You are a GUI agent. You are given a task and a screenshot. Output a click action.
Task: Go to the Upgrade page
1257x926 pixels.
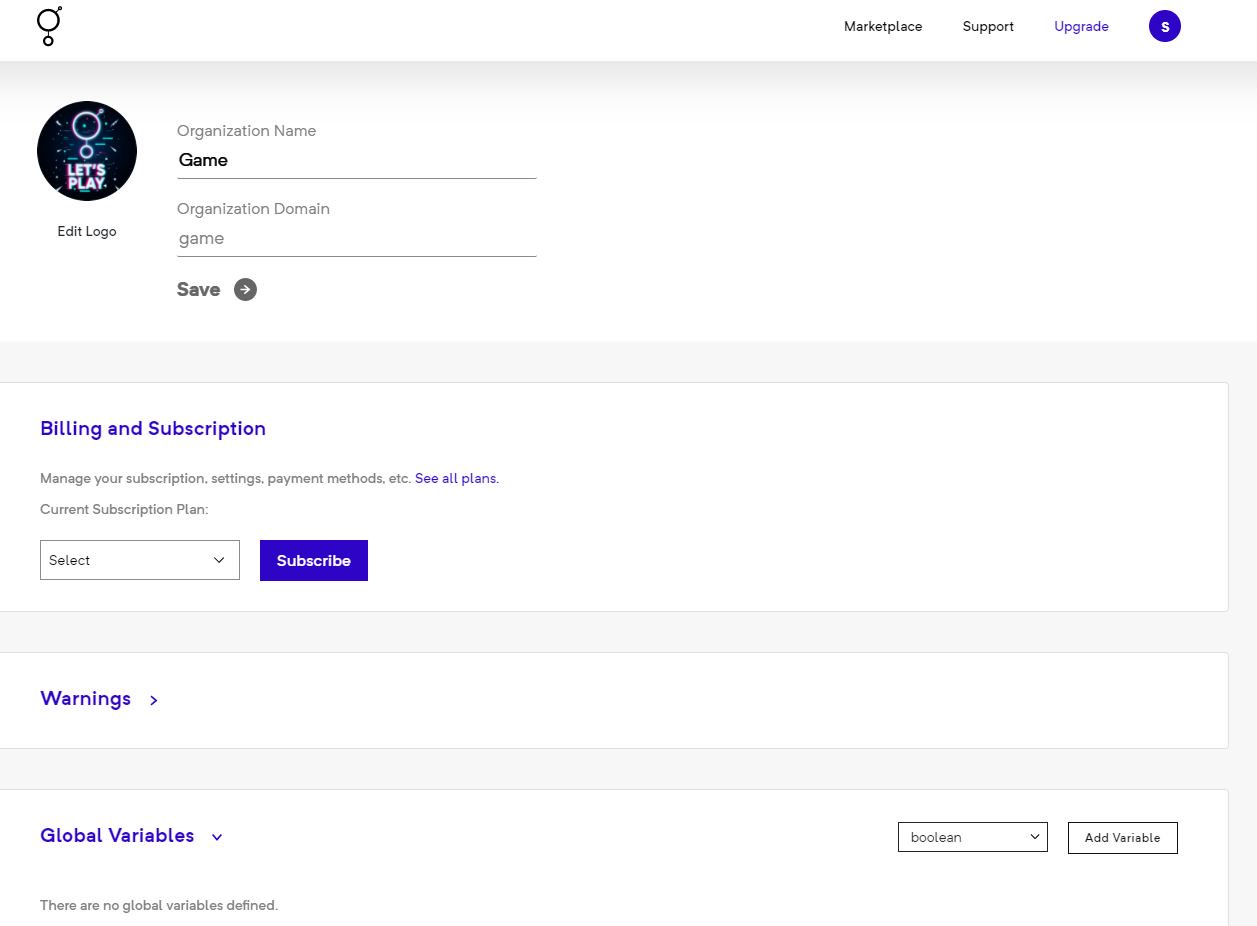[x=1081, y=27]
